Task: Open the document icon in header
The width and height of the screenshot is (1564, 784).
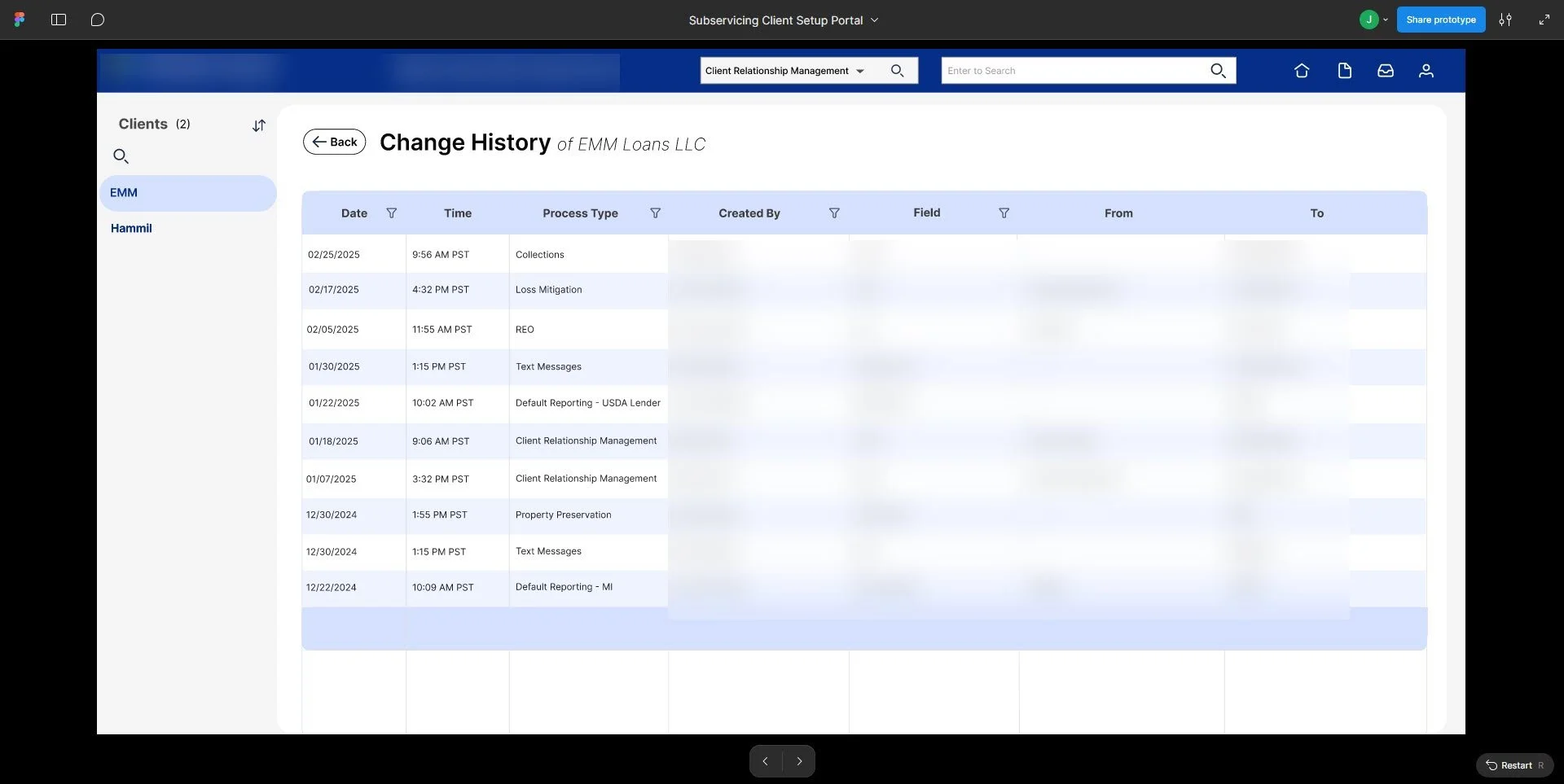Action: (1345, 71)
